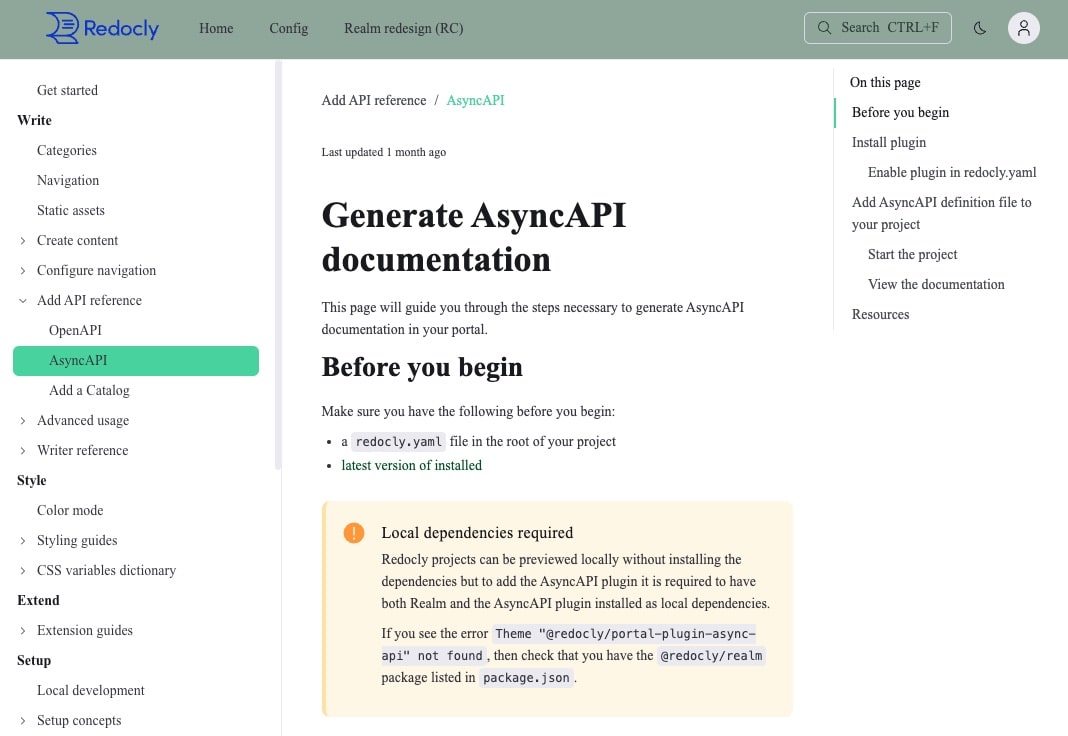
Task: Open Local development sidebar item
Action: [x=91, y=690]
